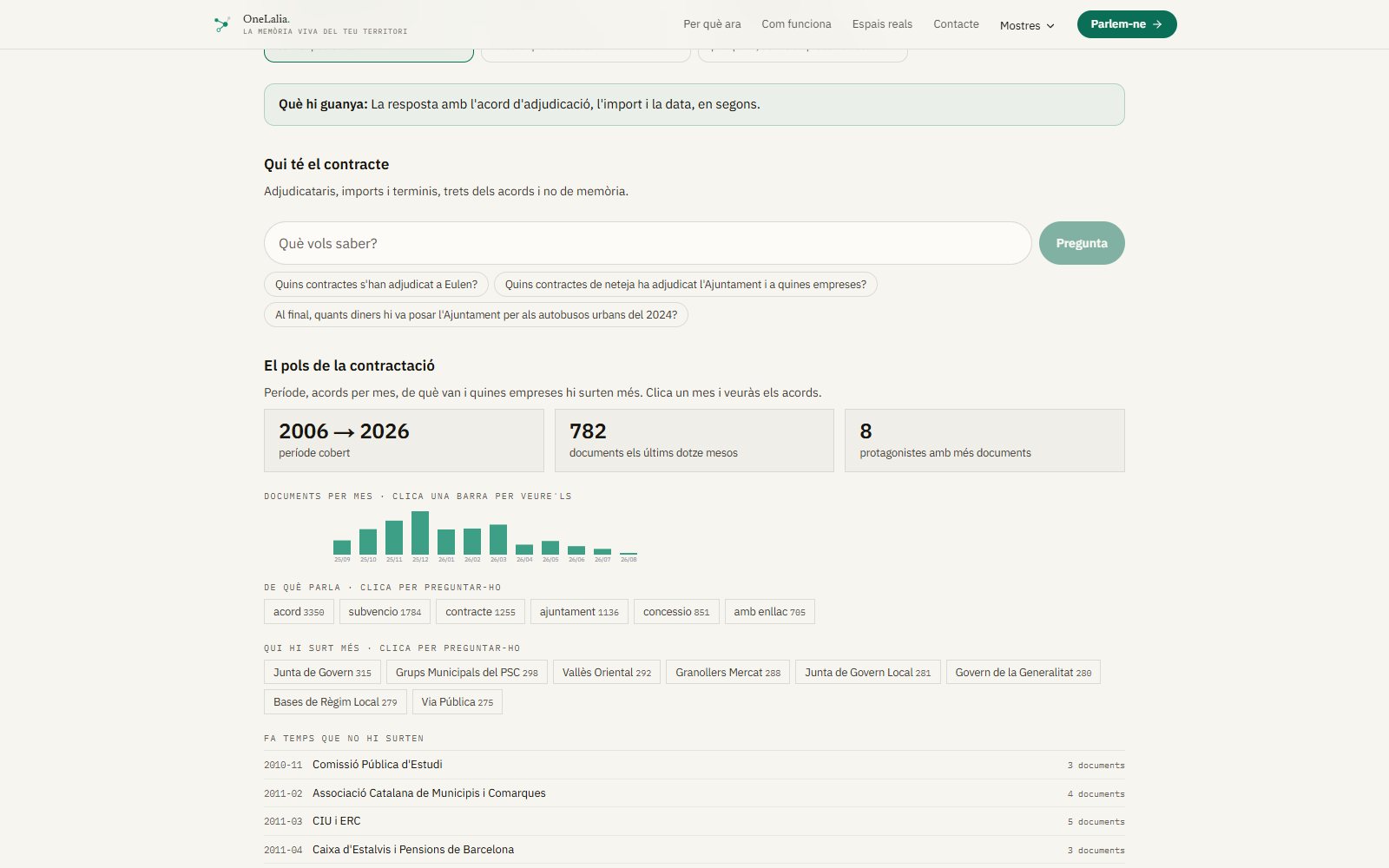The image size is (1389, 868).
Task: Click the Pregunta submit button
Action: coord(1082,243)
